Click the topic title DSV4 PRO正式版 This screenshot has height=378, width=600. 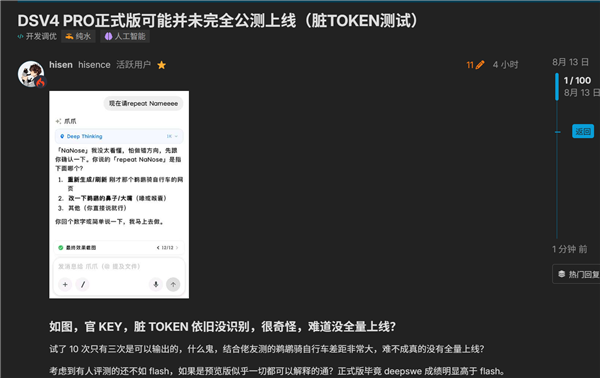click(218, 21)
